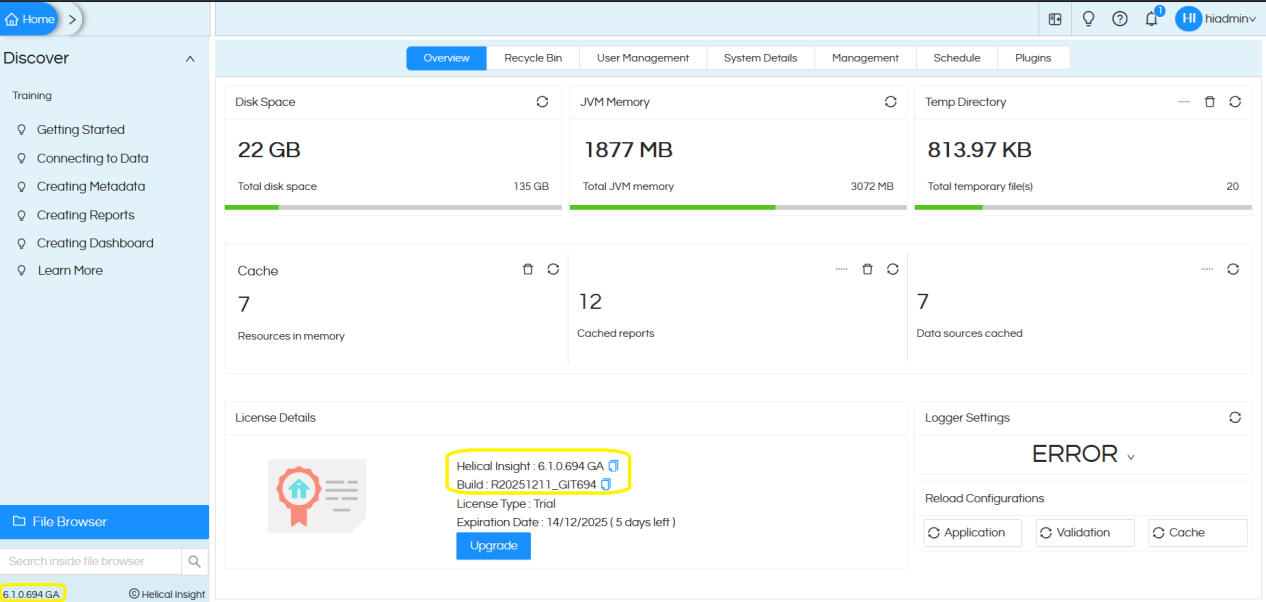Open the Temp Directory ellipsis menu
Screen dimensions: 1266x602
(x=1184, y=101)
